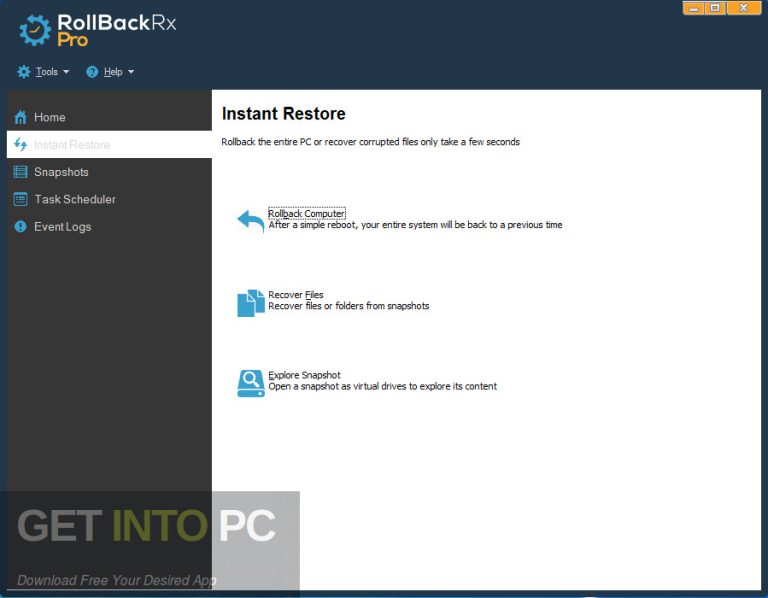Click the 'Instant Restore' page heading
Viewport: 768px width, 598px height.
point(284,114)
